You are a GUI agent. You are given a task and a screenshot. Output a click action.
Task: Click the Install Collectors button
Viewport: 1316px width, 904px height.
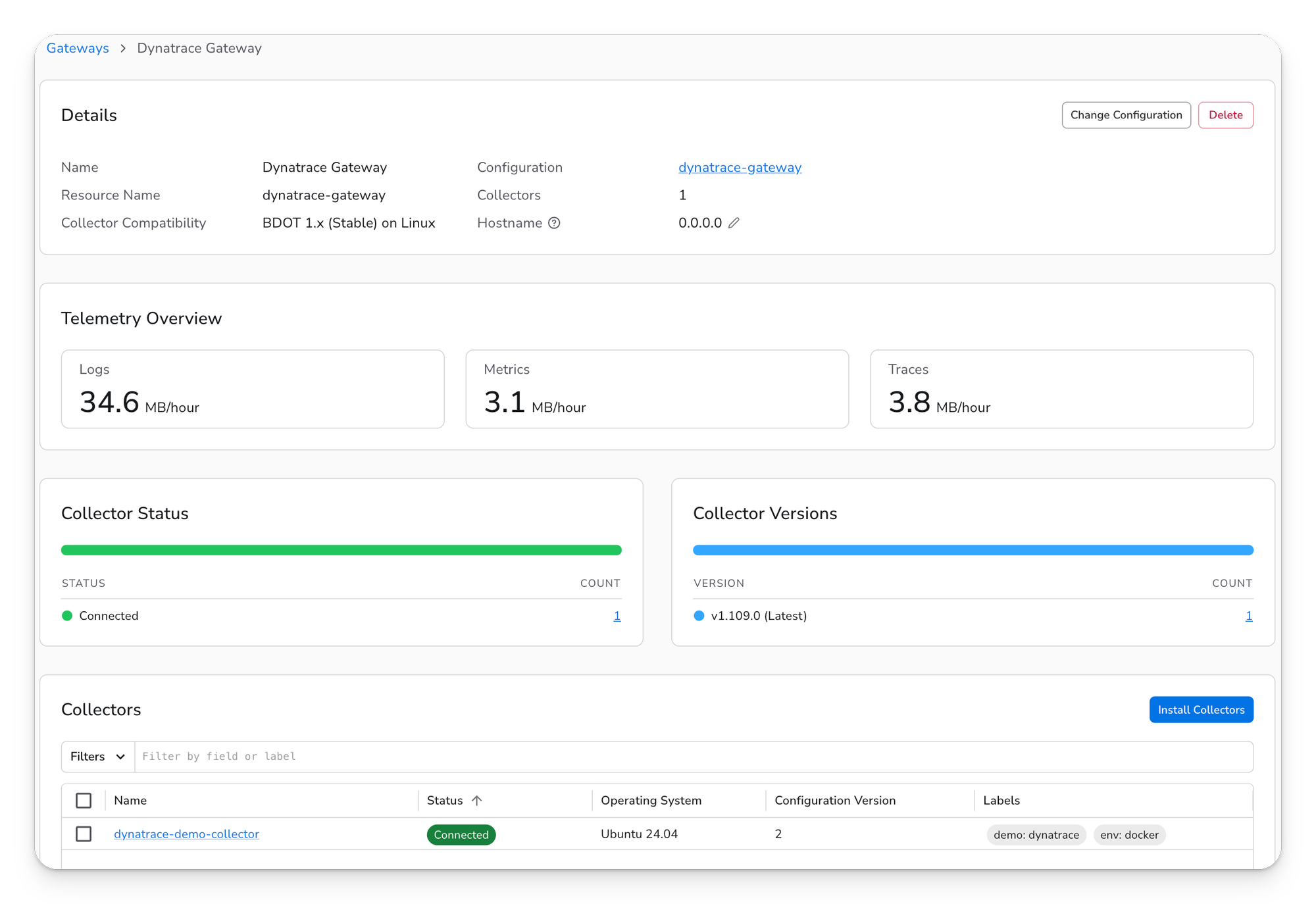[x=1201, y=710]
